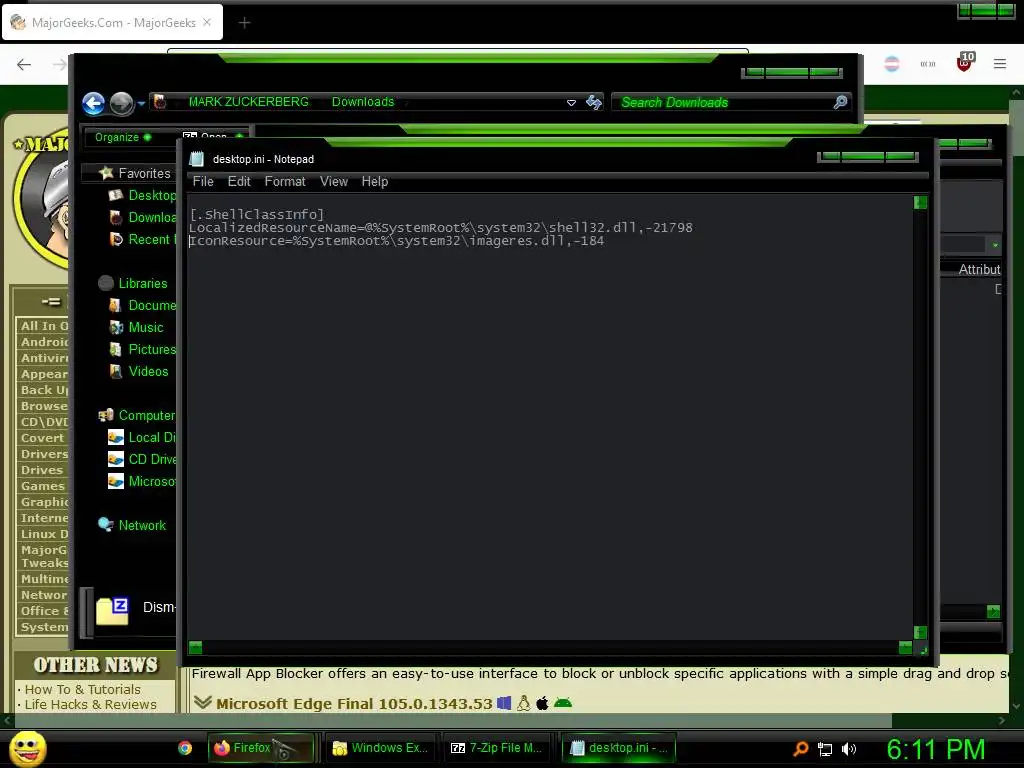The image size is (1024, 768).
Task: Select the MajorGeeks.Com Firefox tab
Action: point(112,23)
